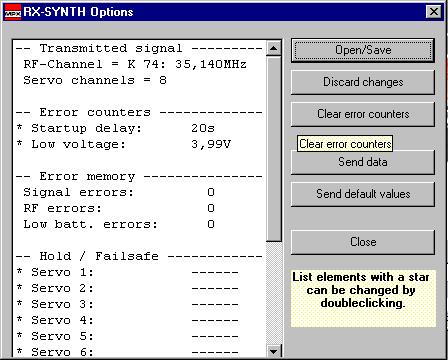Click the Send data button

point(363,162)
